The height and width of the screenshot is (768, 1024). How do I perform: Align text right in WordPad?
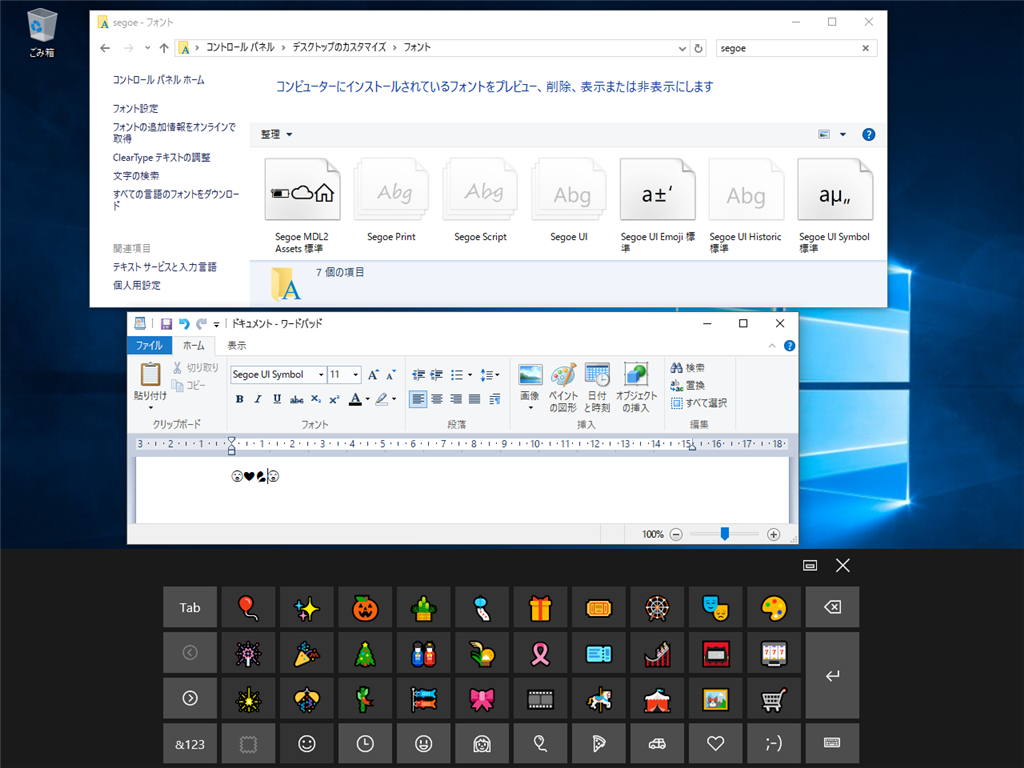[456, 399]
